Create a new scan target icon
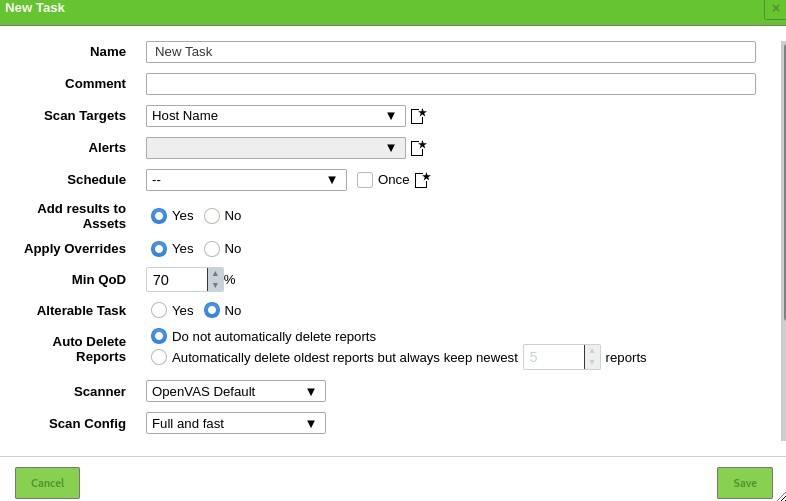Screen dimensions: 786x501 click(419, 116)
